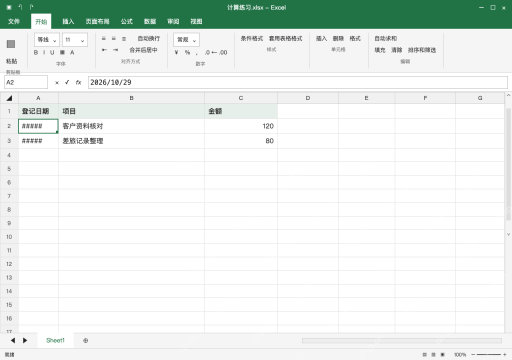
Task: Open the 常规 number format dropdown
Action: click(x=186, y=40)
